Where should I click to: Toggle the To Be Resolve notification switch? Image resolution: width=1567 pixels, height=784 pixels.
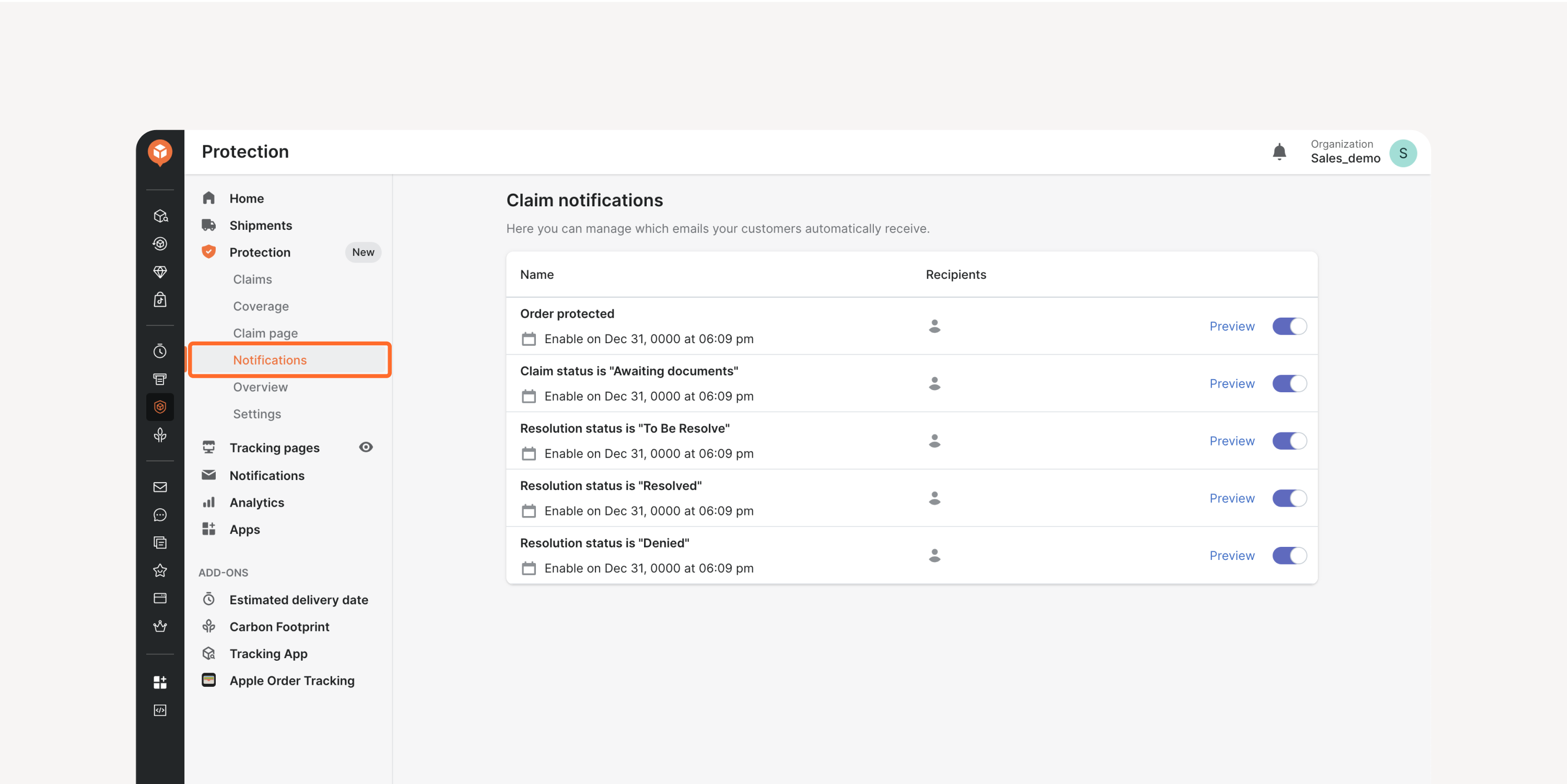point(1289,441)
